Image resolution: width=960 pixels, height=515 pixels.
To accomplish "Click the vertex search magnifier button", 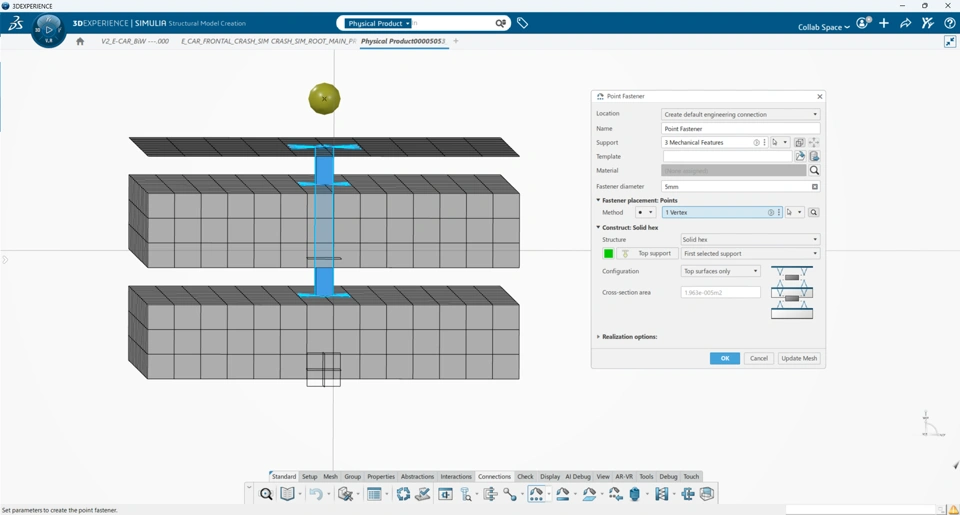I will (x=814, y=212).
